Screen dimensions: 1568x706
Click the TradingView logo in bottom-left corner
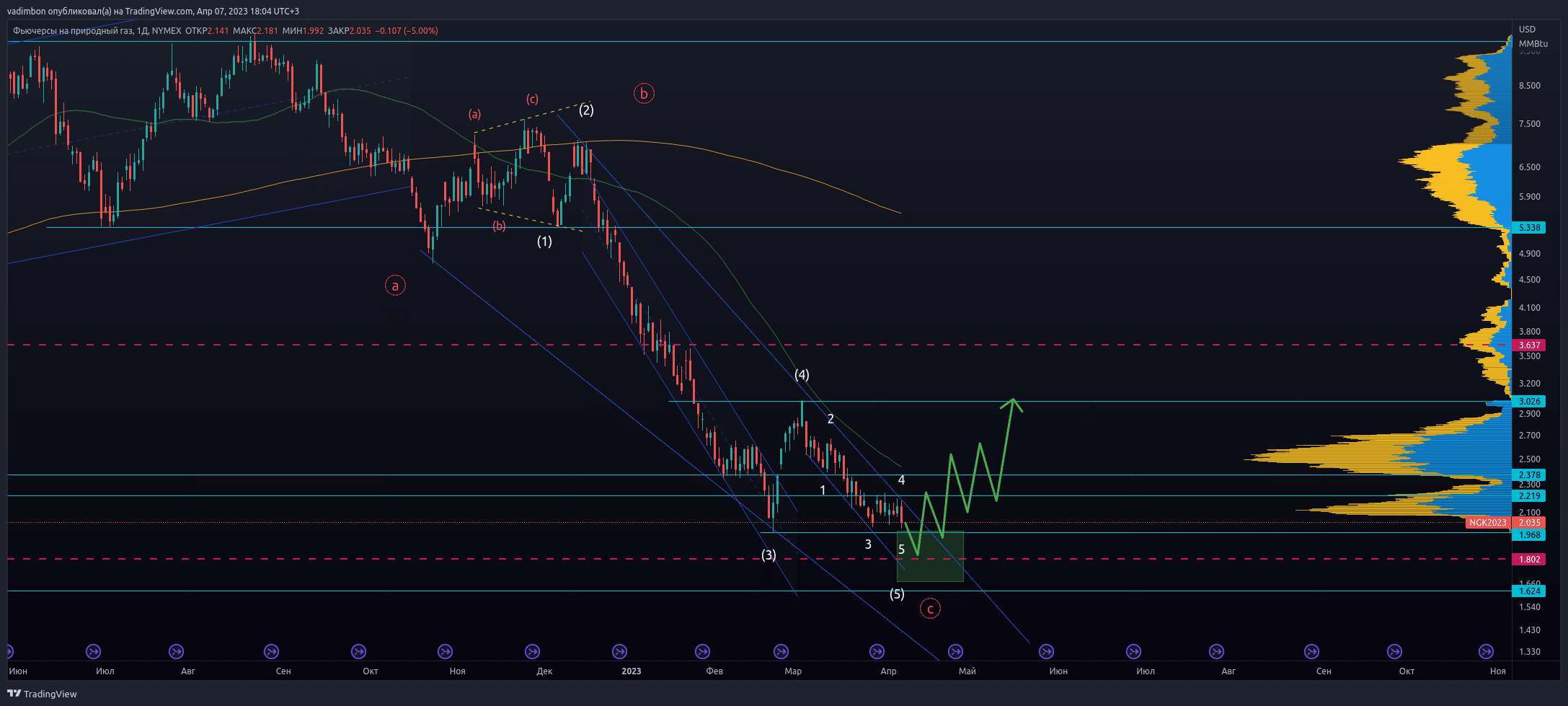click(x=42, y=694)
